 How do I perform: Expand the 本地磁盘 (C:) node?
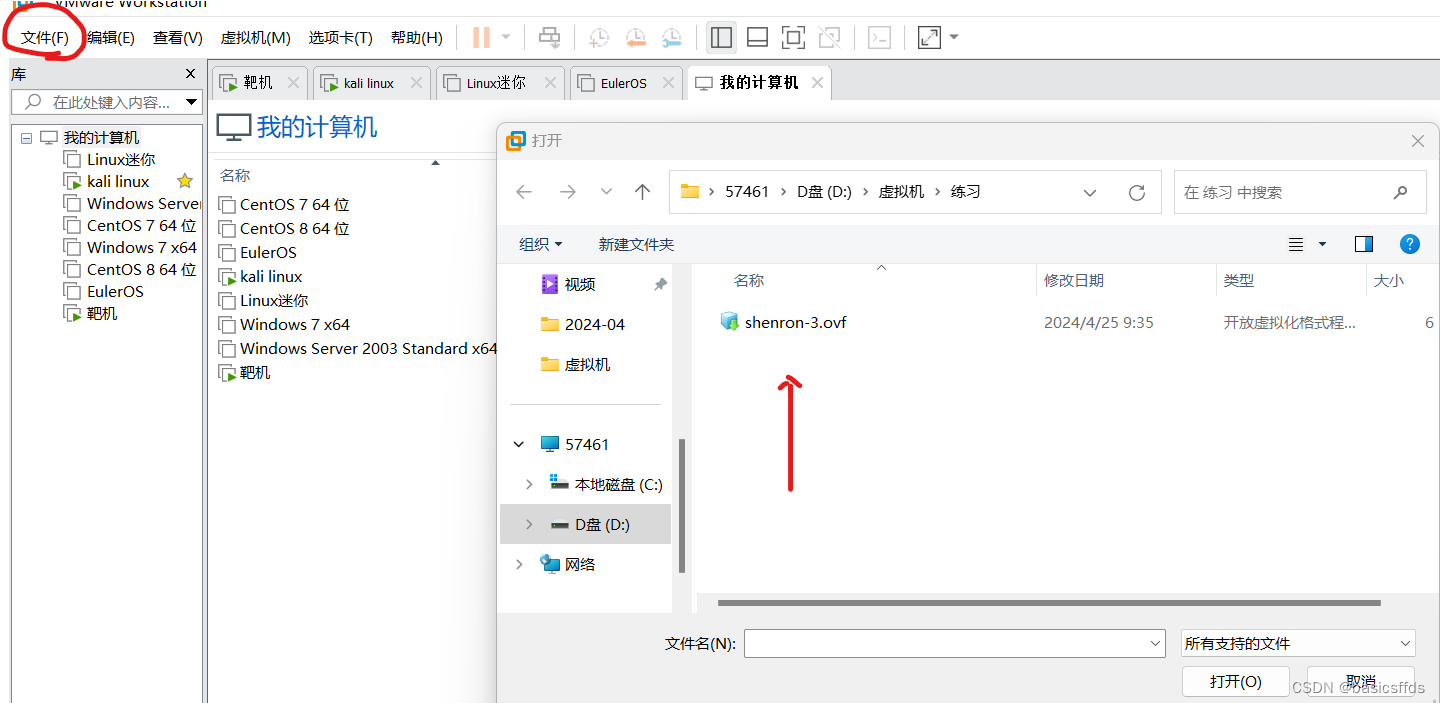click(529, 484)
